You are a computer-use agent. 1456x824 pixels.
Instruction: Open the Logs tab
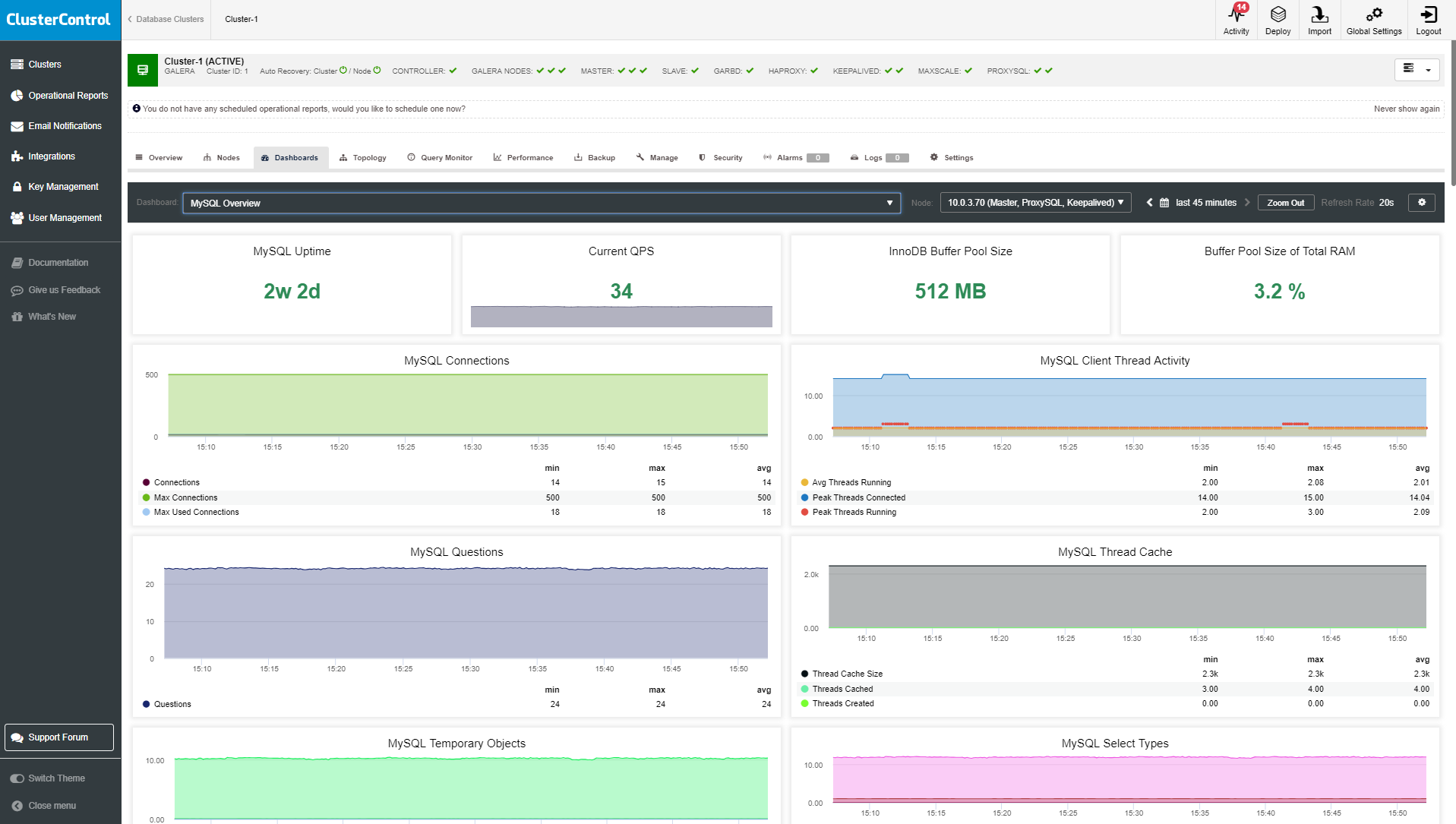coord(879,158)
